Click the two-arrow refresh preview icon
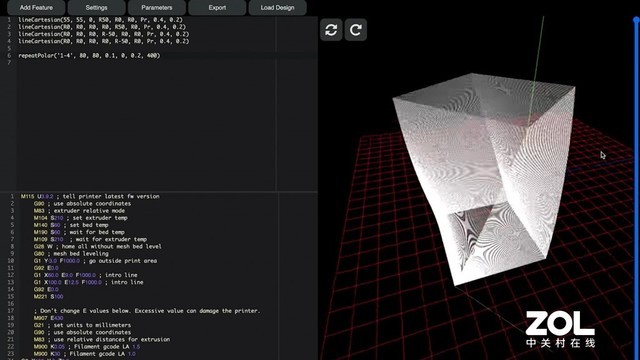Image resolution: width=640 pixels, height=360 pixels. point(331,29)
